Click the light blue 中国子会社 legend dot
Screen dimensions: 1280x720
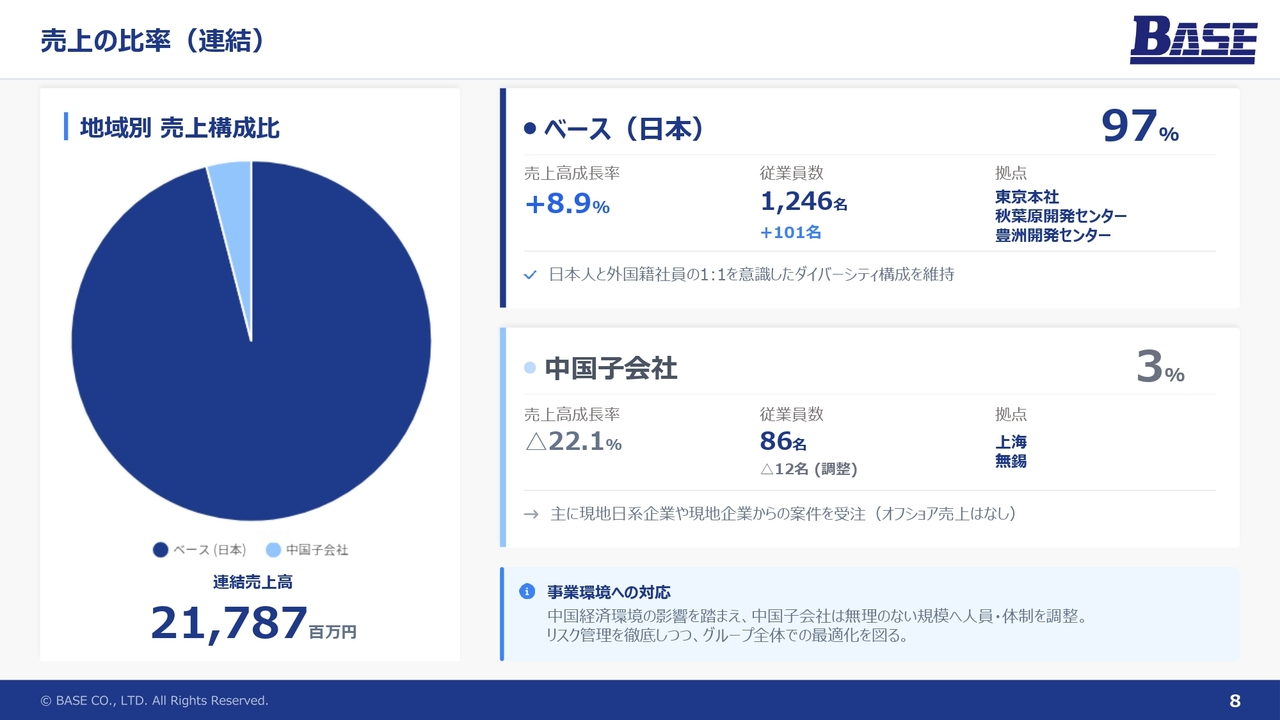coord(273,550)
